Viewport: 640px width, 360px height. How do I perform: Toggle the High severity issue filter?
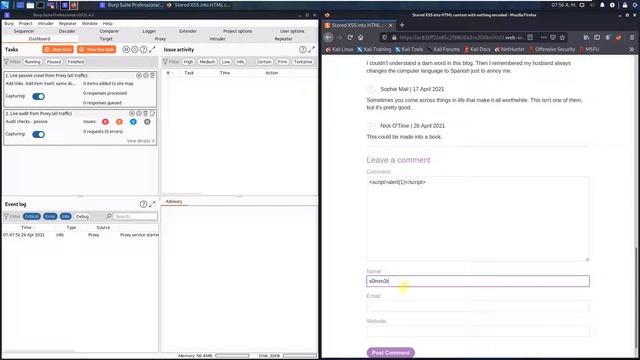(188, 62)
